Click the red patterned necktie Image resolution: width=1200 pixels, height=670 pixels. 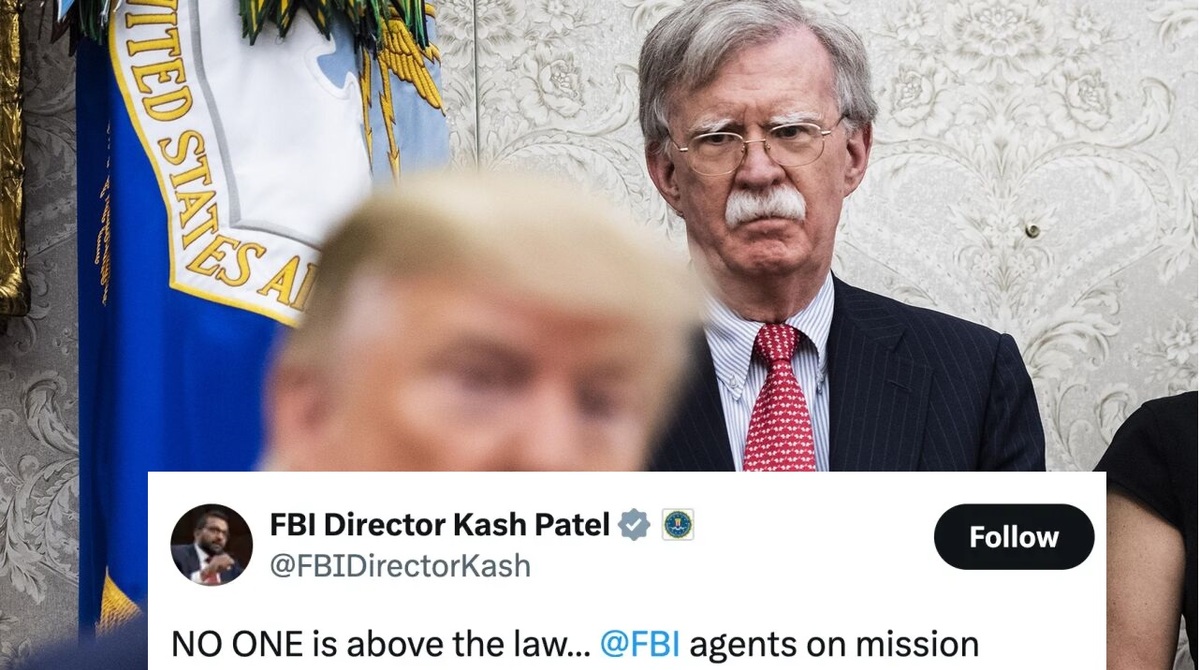781,398
